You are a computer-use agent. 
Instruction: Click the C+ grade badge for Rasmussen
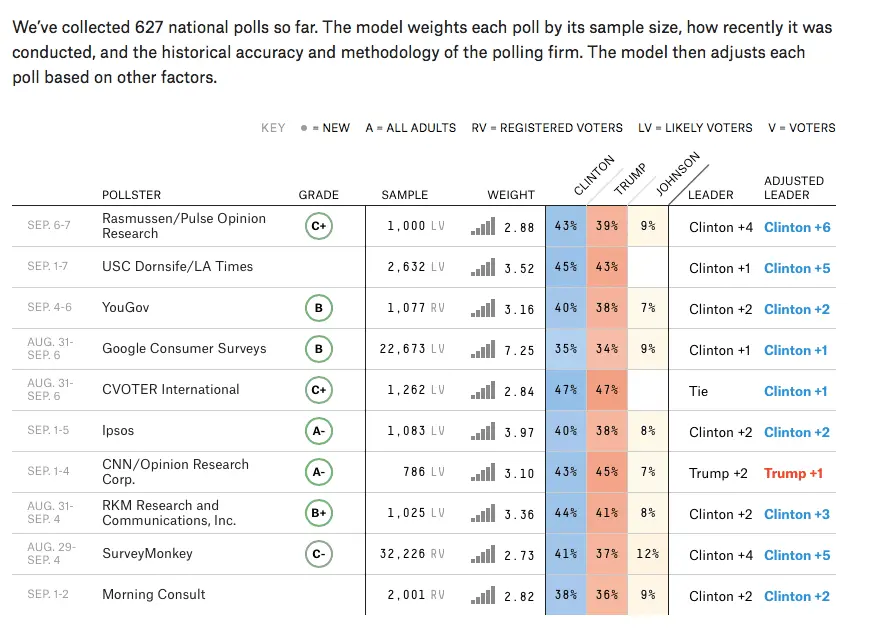[319, 227]
